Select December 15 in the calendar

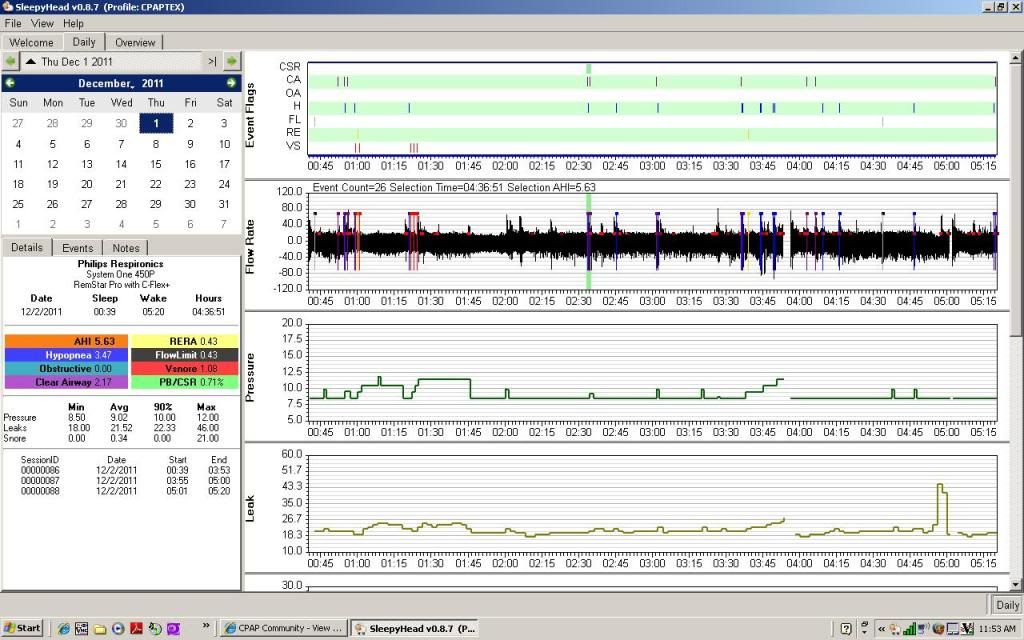[x=155, y=164]
